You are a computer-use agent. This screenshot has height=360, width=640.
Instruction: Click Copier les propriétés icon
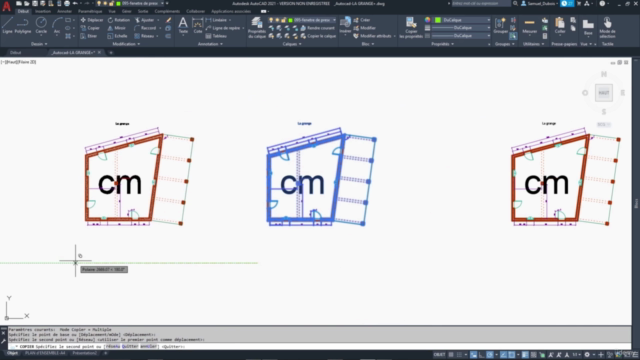click(x=411, y=28)
